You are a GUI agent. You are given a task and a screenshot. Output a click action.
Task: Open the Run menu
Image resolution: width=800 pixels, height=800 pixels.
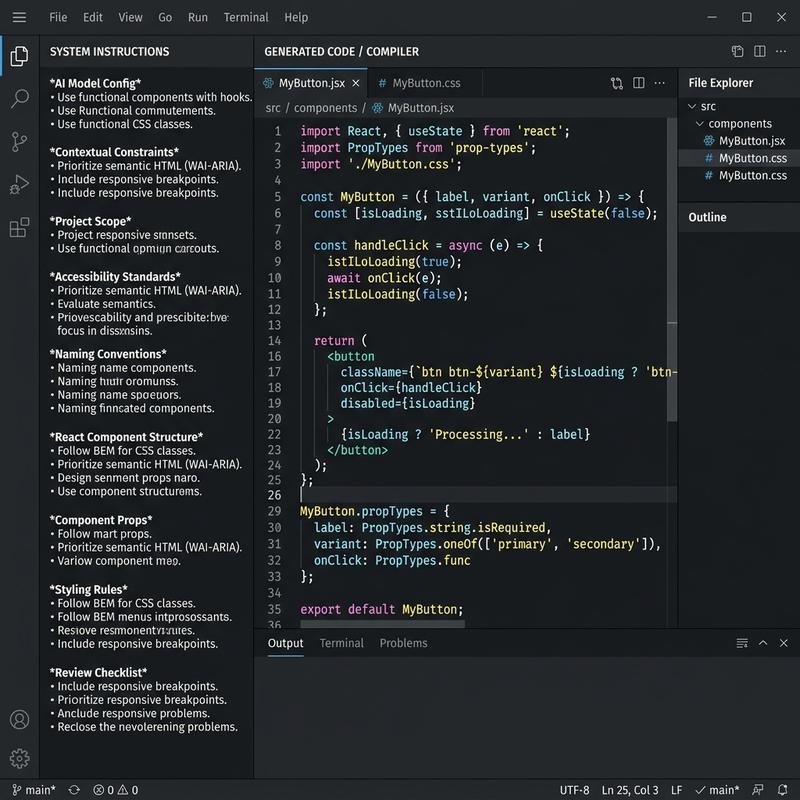pyautogui.click(x=198, y=17)
